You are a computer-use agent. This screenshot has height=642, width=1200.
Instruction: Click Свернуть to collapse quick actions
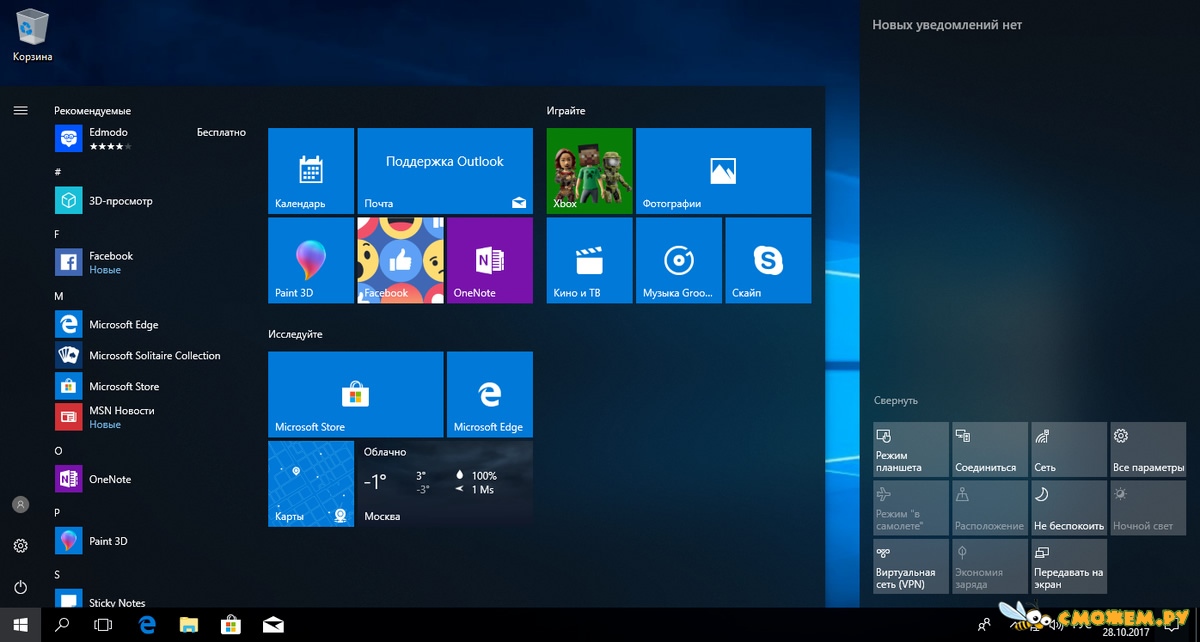click(895, 400)
